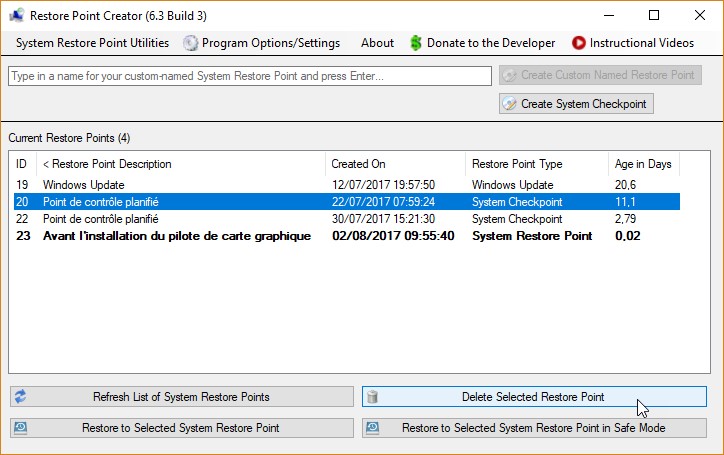The image size is (724, 455).
Task: Open the About menu
Action: (x=377, y=43)
